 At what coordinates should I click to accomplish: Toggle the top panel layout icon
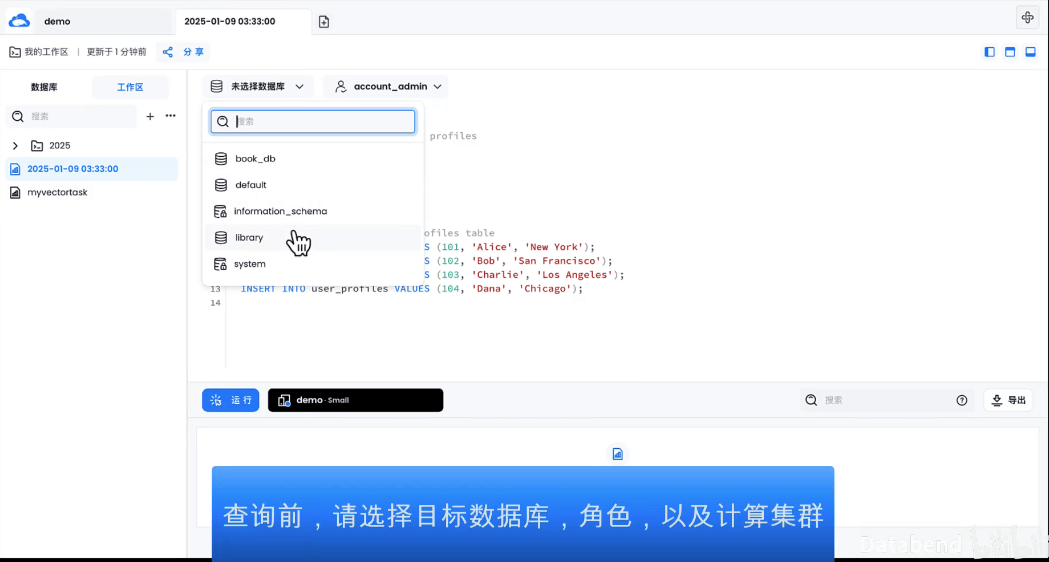(x=1010, y=52)
